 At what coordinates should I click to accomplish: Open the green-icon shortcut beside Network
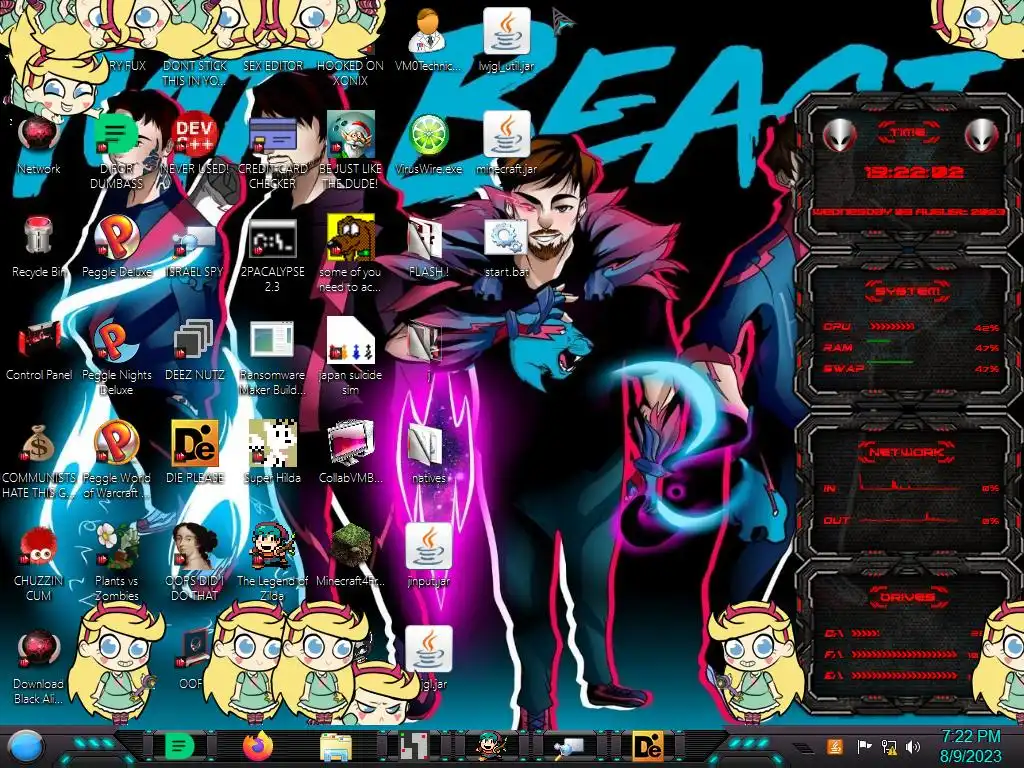click(x=116, y=134)
